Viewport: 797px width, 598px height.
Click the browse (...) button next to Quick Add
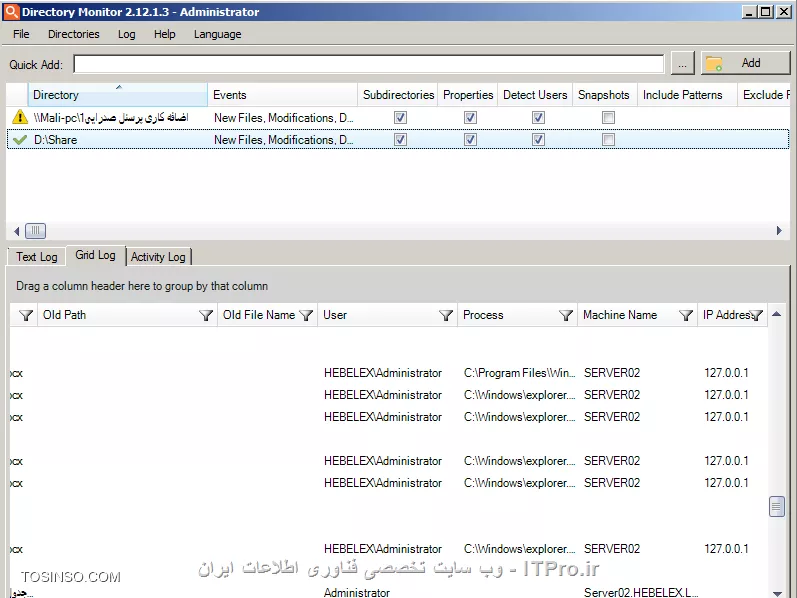click(x=682, y=63)
